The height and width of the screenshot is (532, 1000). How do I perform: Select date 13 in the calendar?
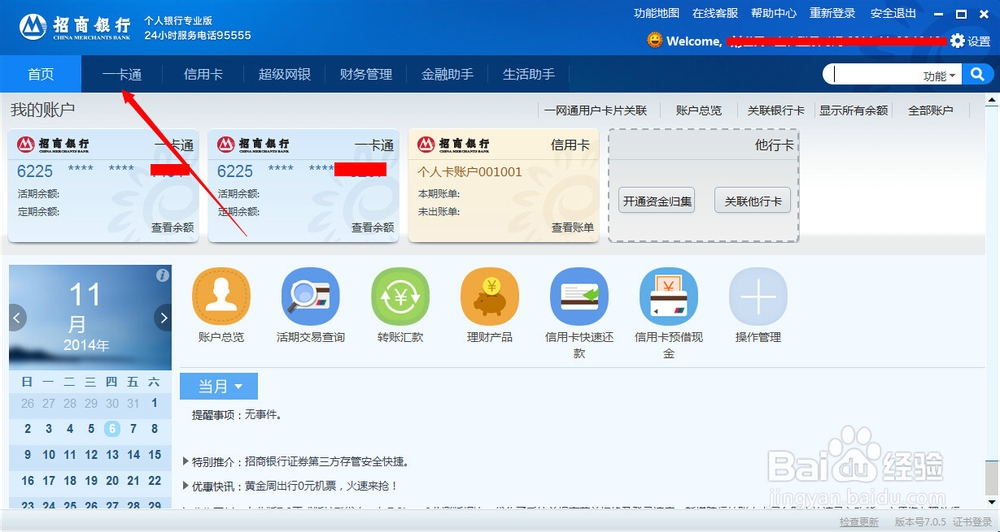coord(112,455)
